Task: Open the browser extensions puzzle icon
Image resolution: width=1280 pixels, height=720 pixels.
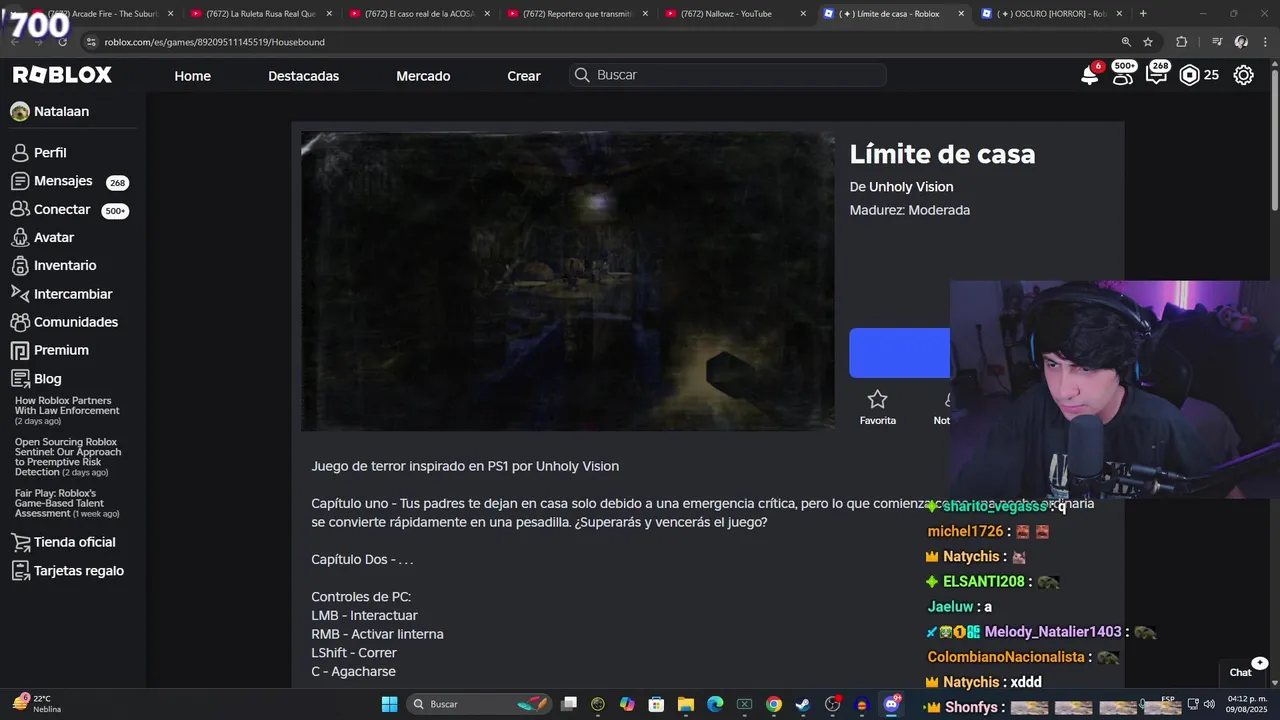Action: point(1182,42)
